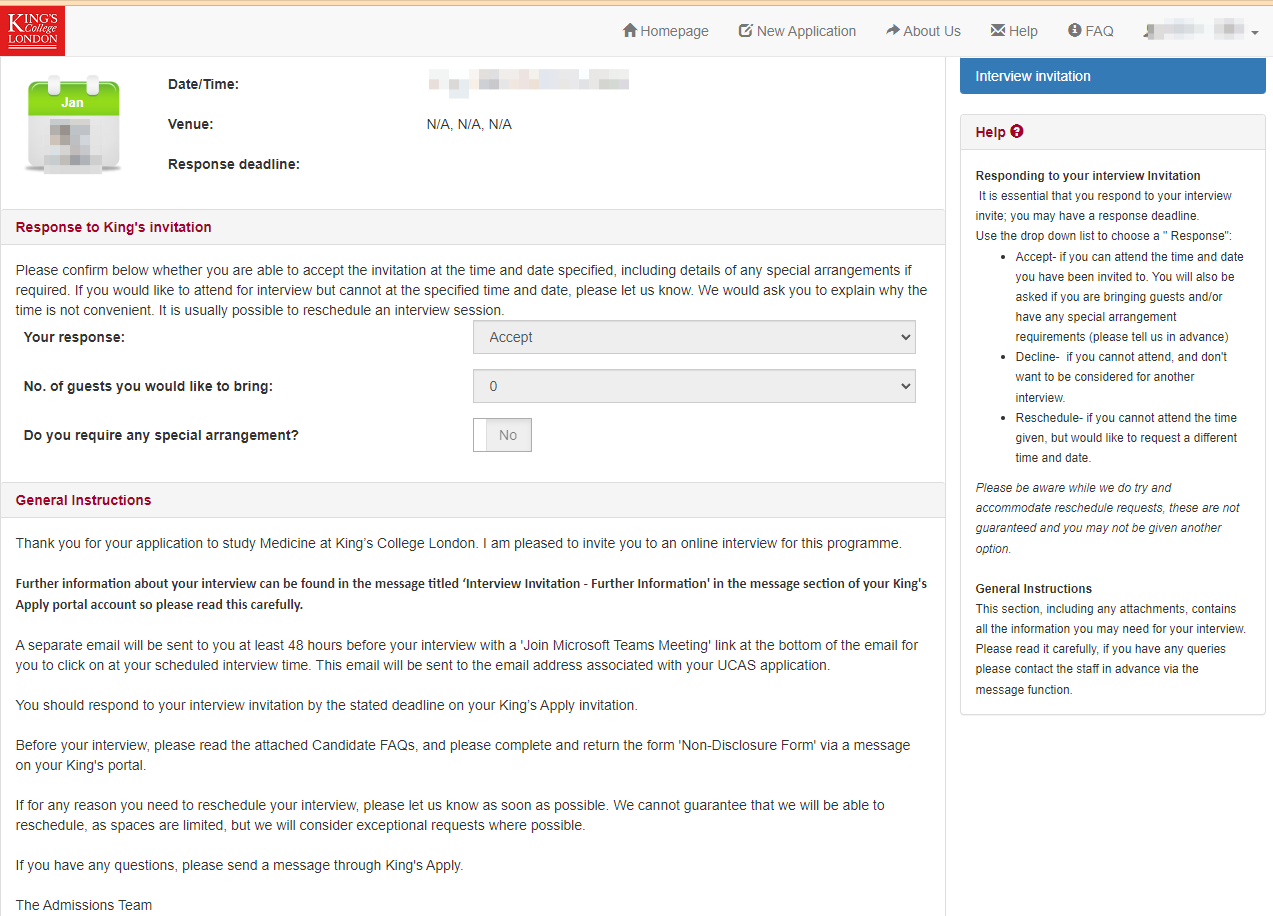Click the Venue label
Screen dimensions: 1273x916
click(x=191, y=124)
